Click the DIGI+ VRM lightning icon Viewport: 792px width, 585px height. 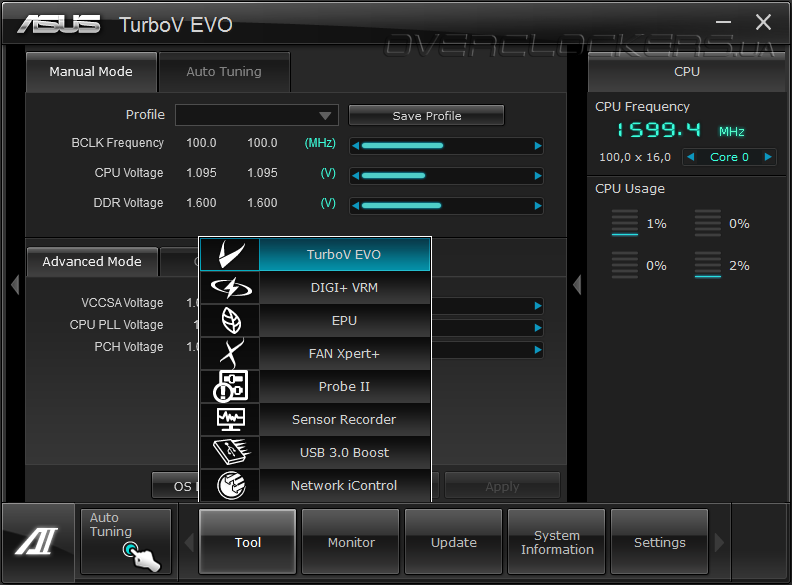[x=230, y=288]
